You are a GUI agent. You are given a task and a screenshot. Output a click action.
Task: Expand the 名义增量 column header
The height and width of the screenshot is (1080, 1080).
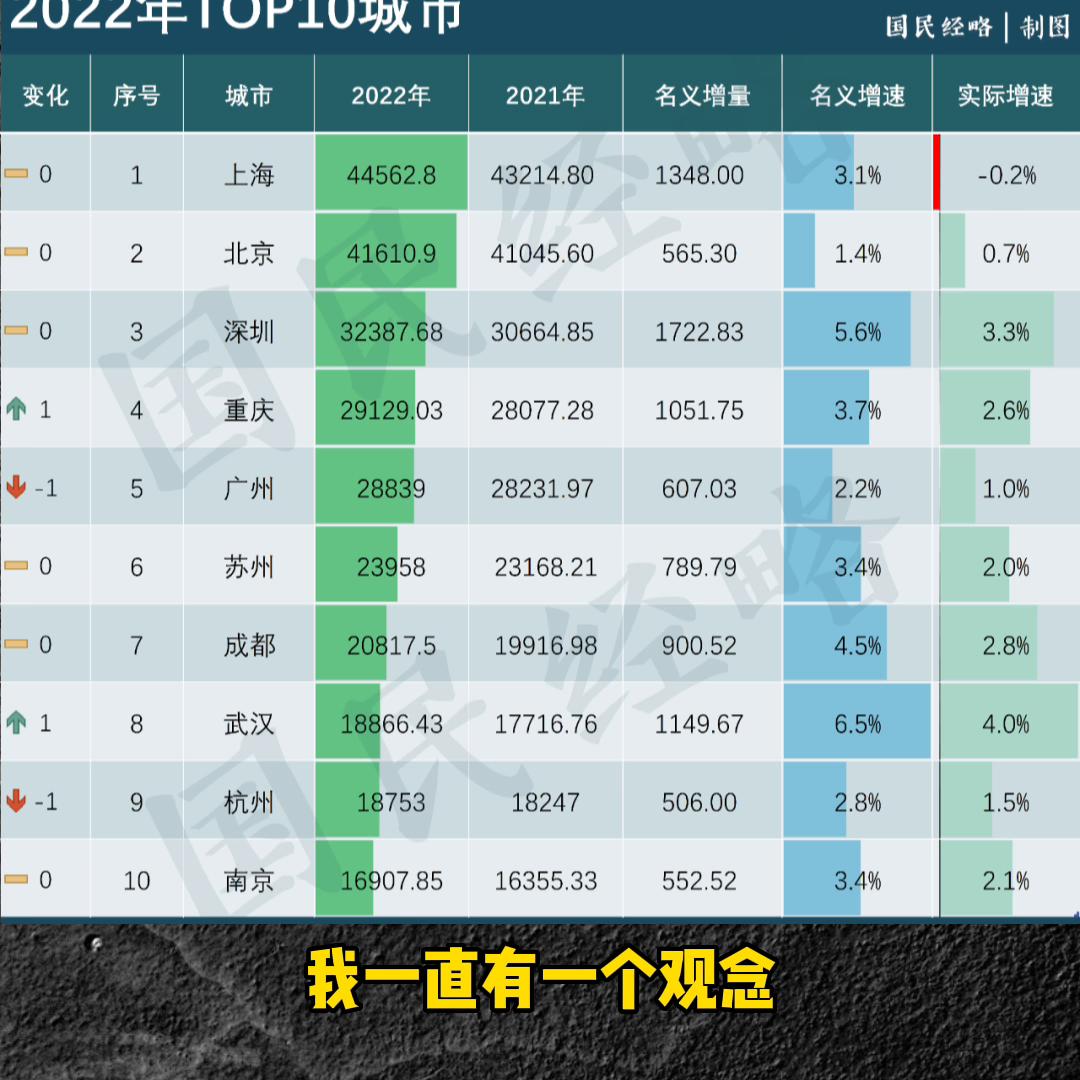pos(702,93)
